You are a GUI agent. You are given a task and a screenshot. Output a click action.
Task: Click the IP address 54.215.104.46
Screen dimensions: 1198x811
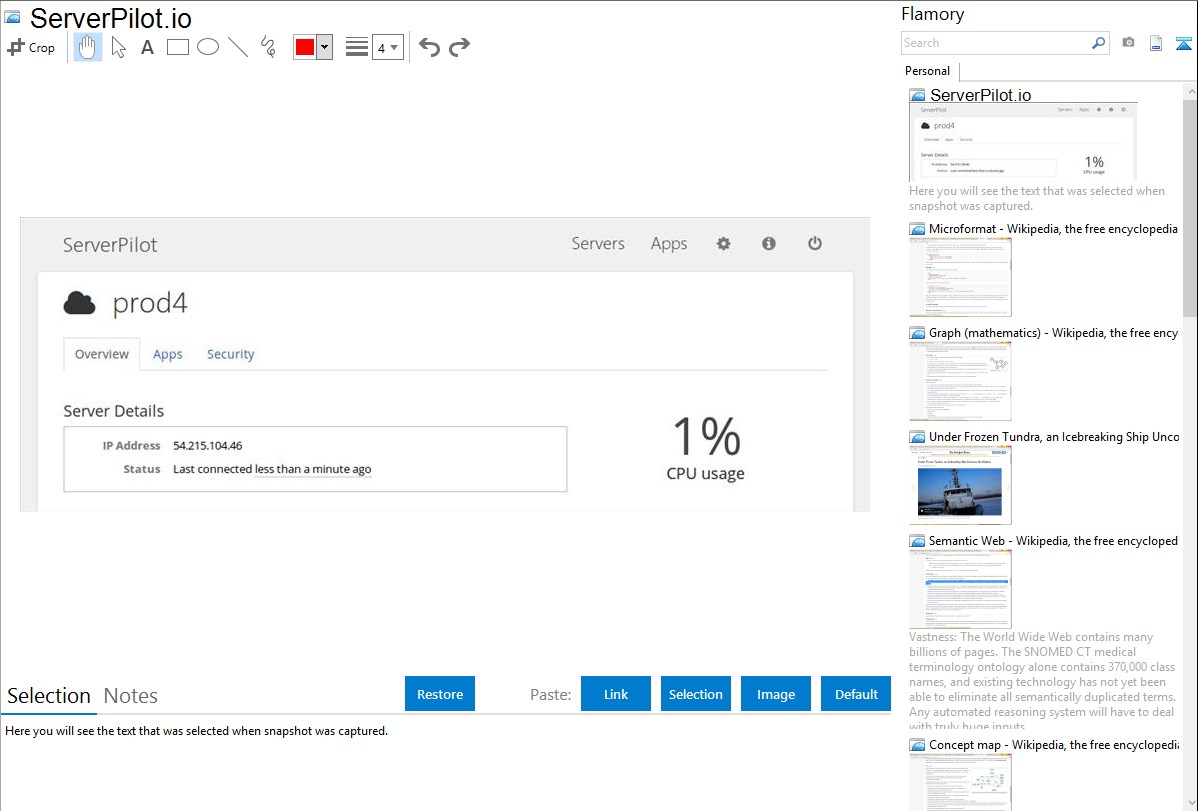(208, 446)
